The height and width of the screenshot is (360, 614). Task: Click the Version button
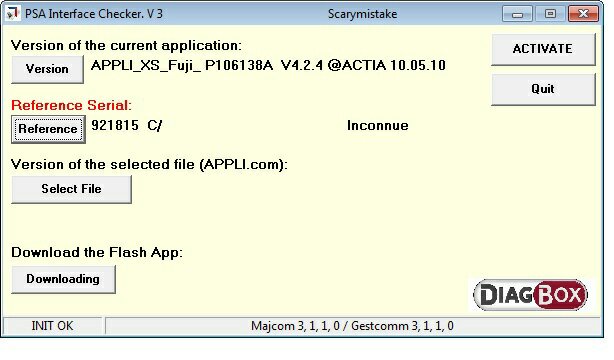tap(47, 69)
